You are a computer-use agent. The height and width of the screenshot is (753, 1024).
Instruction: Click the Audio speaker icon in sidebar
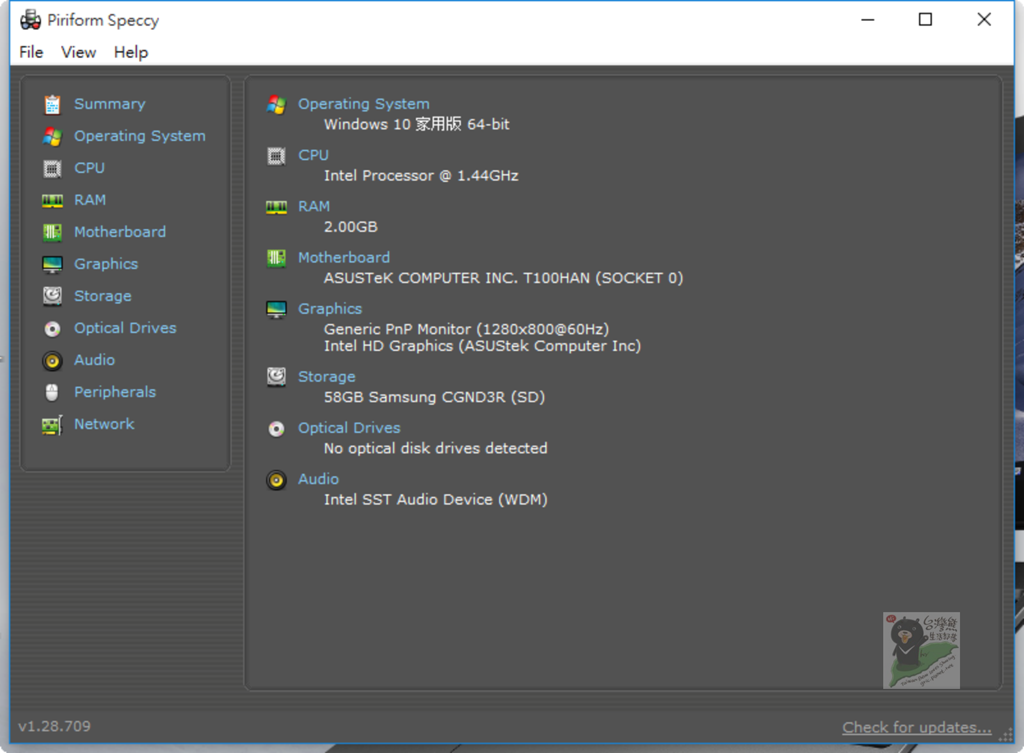[x=52, y=360]
